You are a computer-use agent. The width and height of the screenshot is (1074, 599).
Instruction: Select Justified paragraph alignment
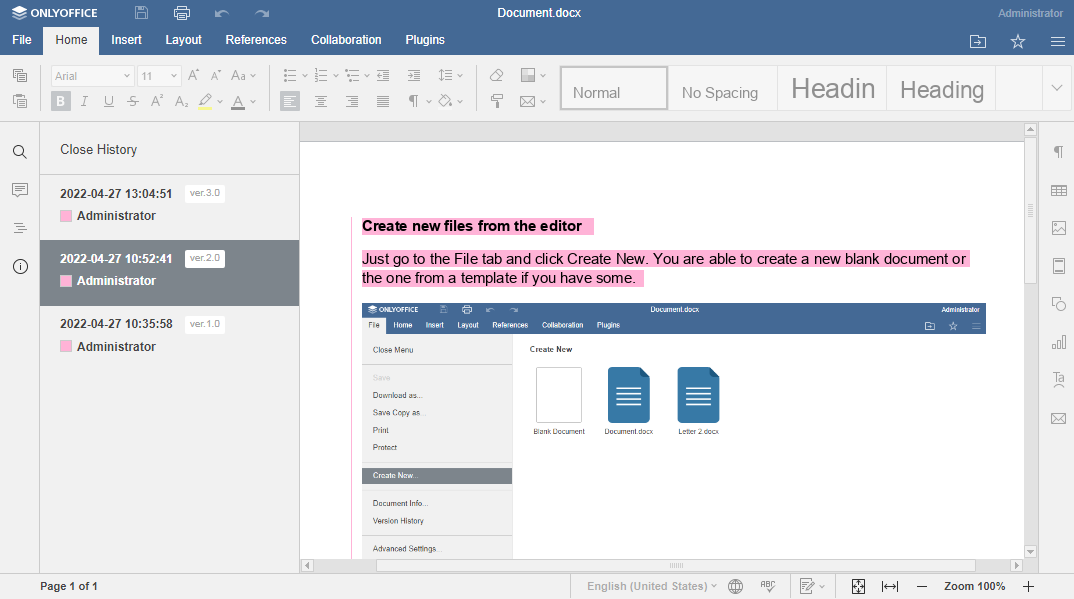(383, 101)
